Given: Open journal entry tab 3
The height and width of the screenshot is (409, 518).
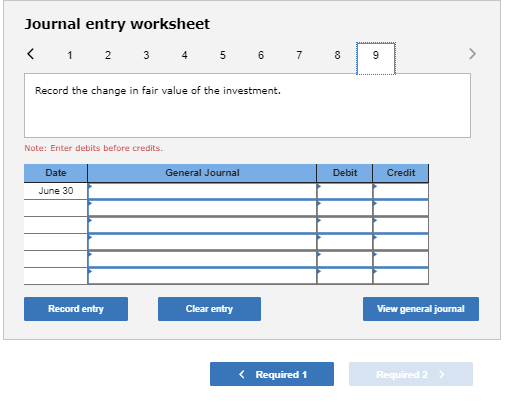Looking at the screenshot, I should pyautogui.click(x=146, y=55).
